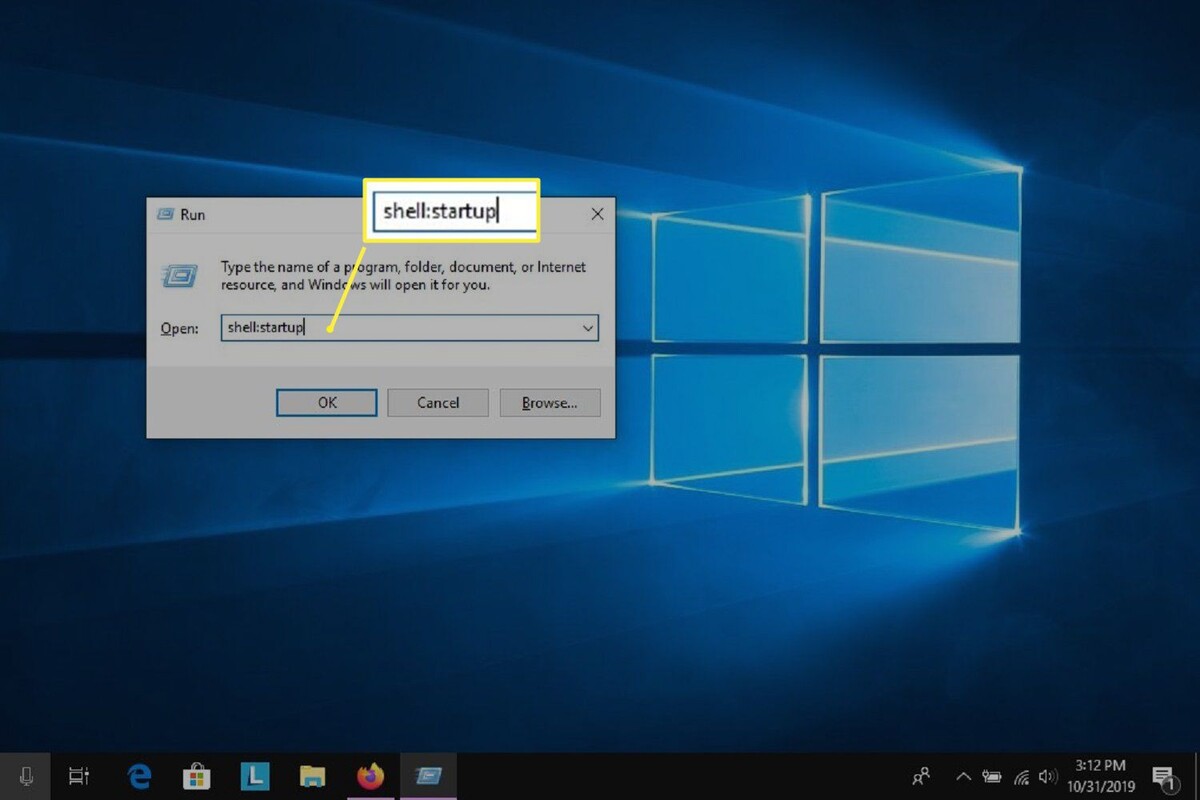Screen dimensions: 1200x800
Task: Select the Run app taskbar button
Action: pyautogui.click(x=428, y=776)
